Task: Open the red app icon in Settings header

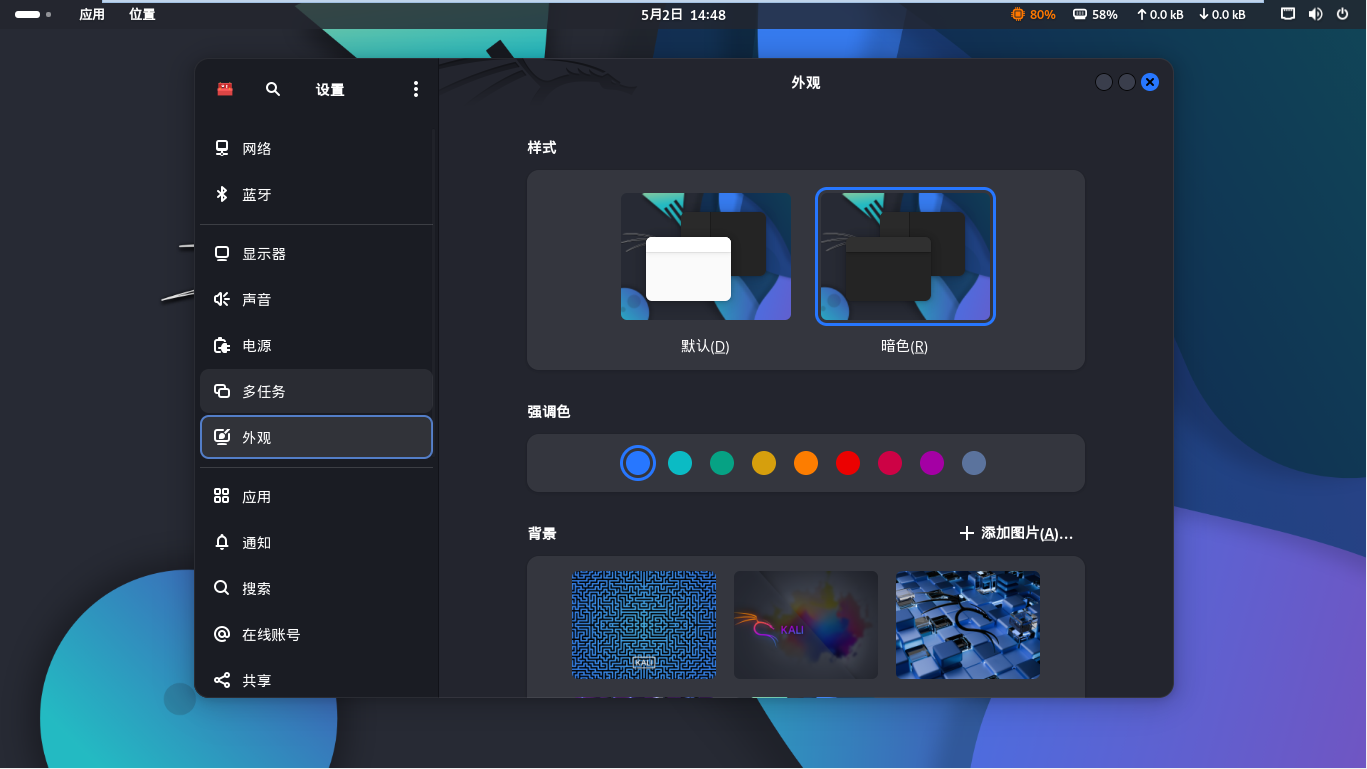Action: (225, 89)
